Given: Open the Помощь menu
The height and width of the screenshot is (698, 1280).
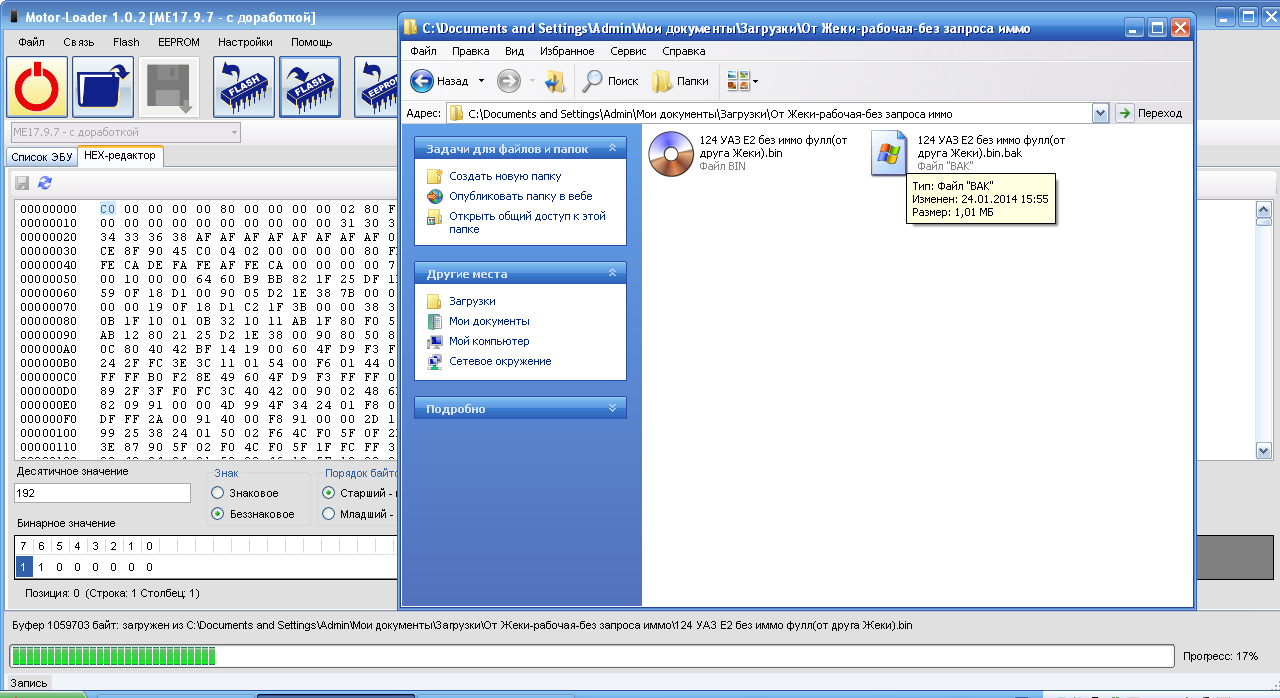Looking at the screenshot, I should click(x=312, y=42).
